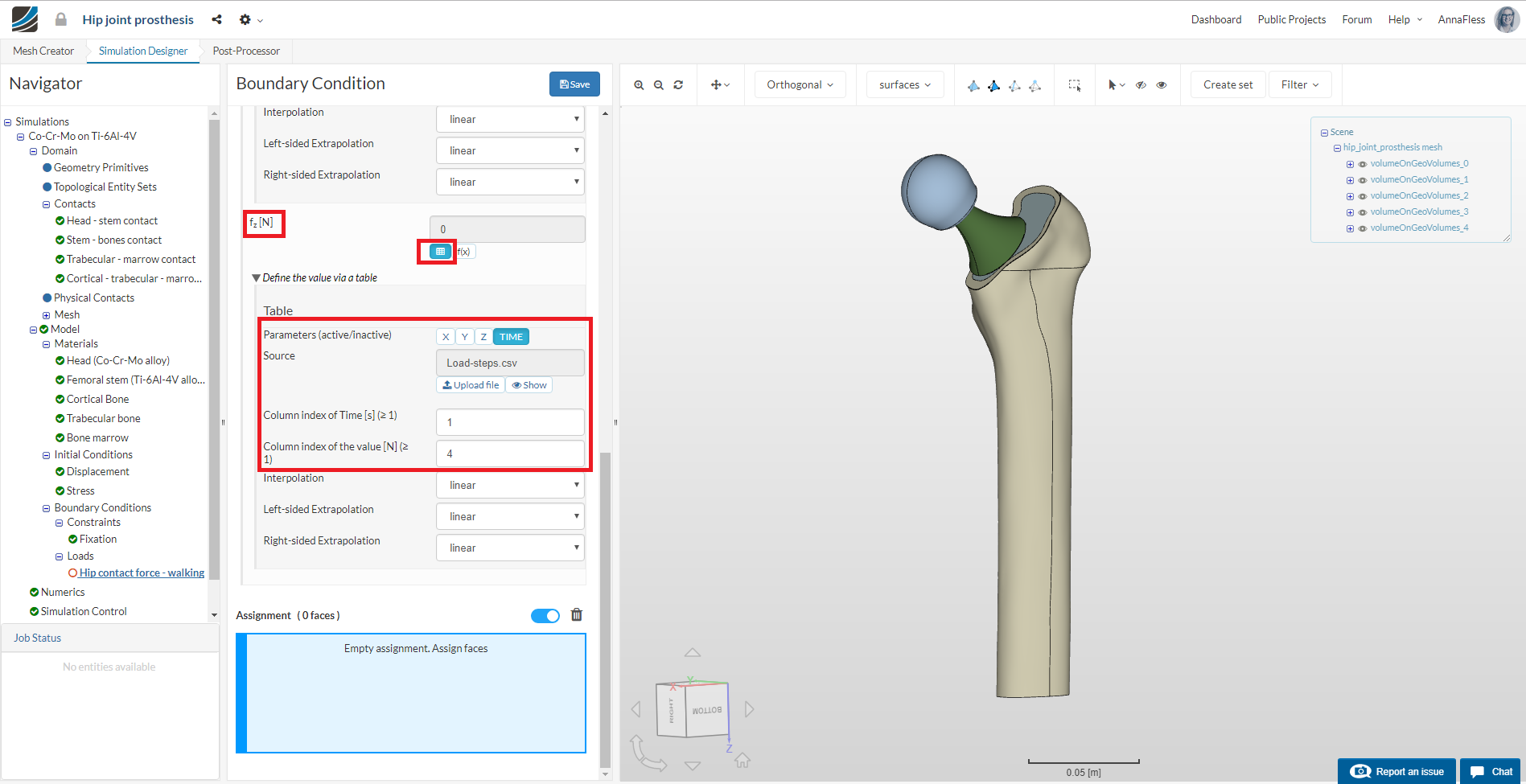Click the Upload file button
The width and height of the screenshot is (1526, 784).
[471, 385]
